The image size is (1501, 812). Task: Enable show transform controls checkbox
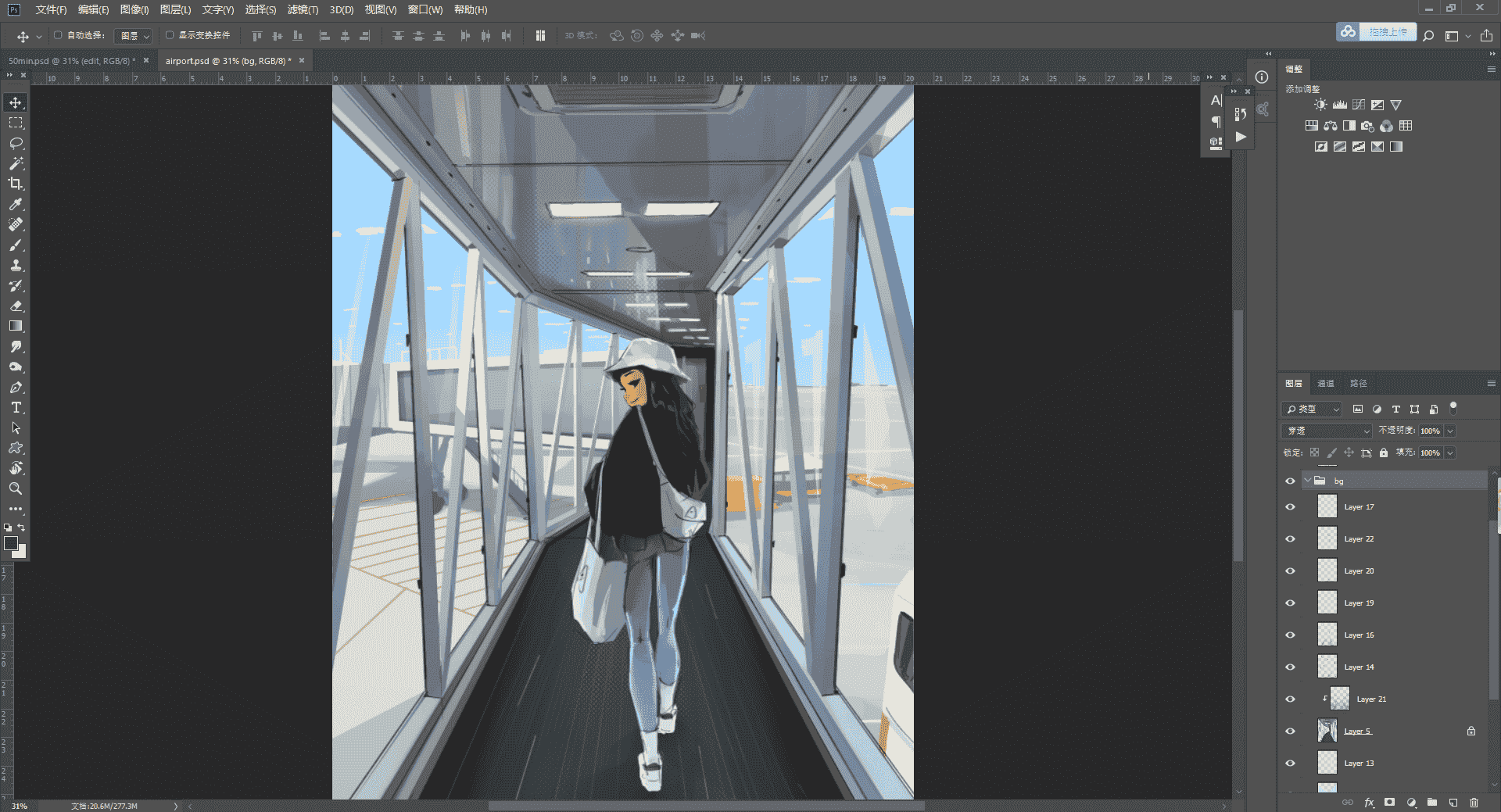pos(170,35)
